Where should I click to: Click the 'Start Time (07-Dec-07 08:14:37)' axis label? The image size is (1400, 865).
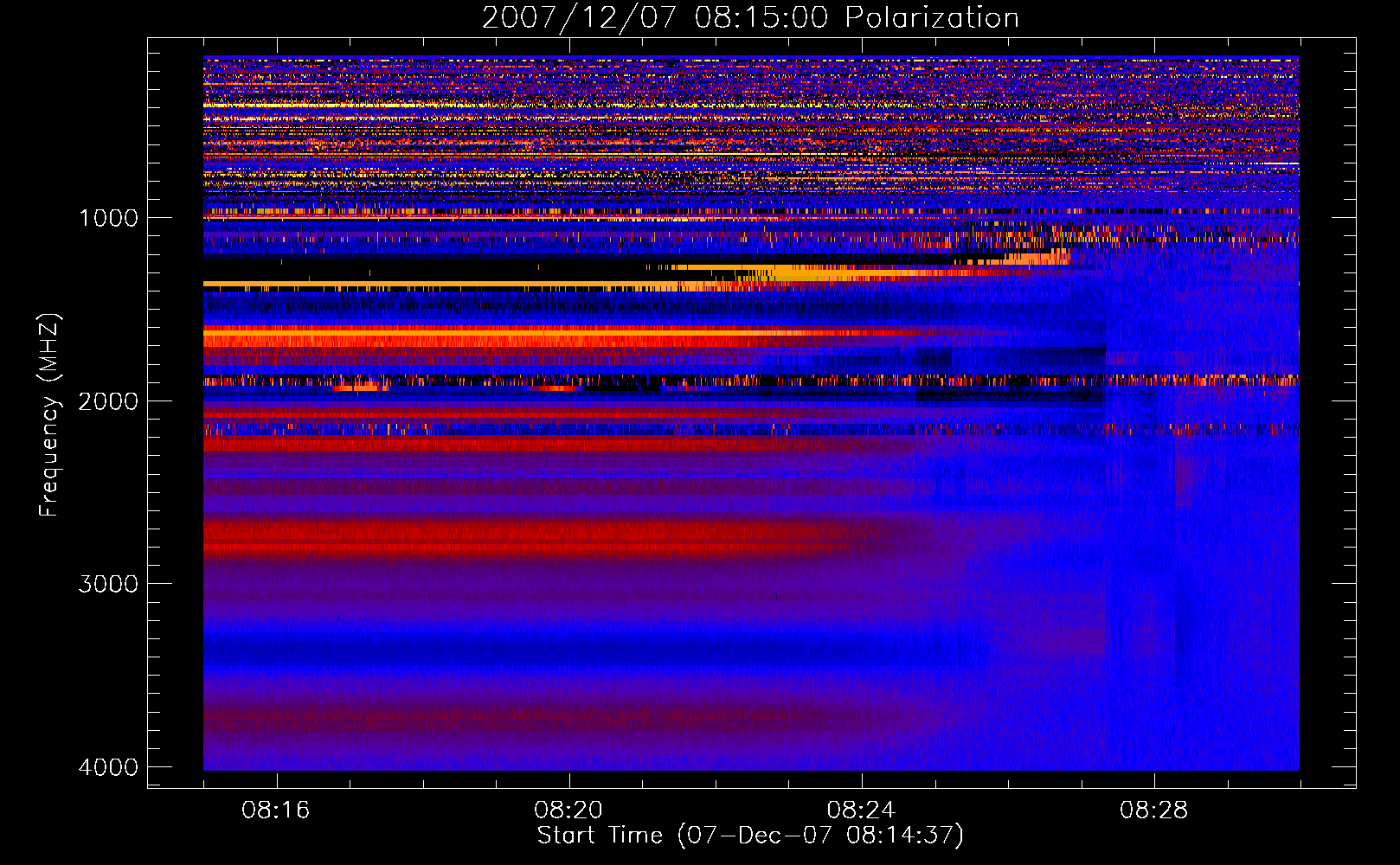click(750, 836)
